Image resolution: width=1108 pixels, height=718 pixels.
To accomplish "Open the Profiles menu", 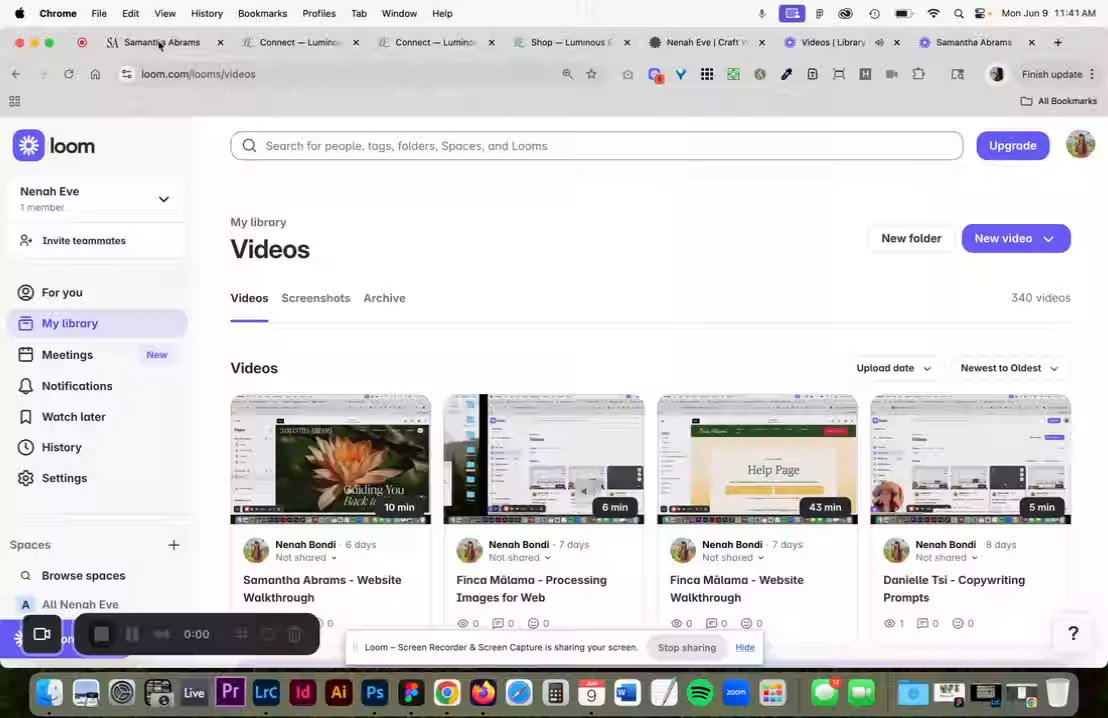I will 319,13.
